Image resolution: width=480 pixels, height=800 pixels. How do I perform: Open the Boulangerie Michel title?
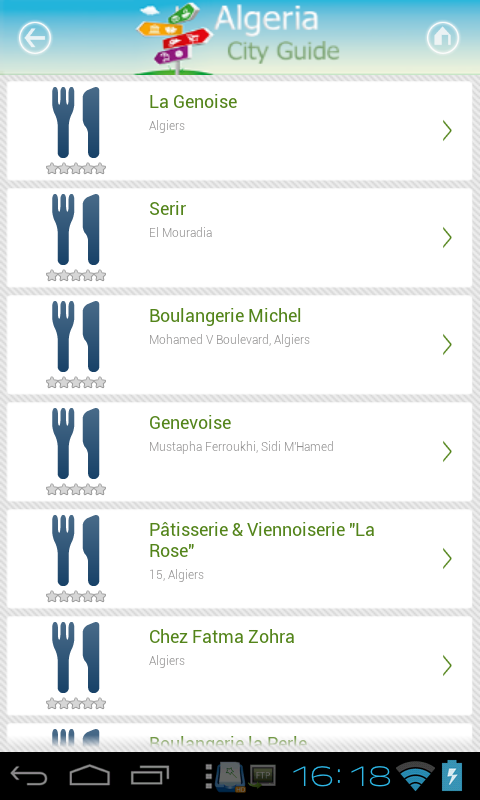point(225,316)
